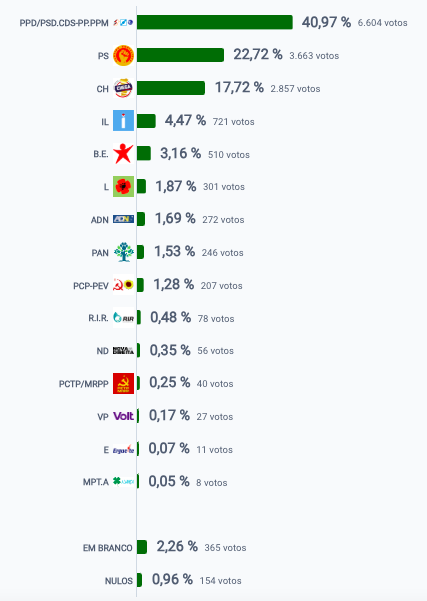
Task: Click the PS 22,72 % green bar
Action: pos(180,55)
